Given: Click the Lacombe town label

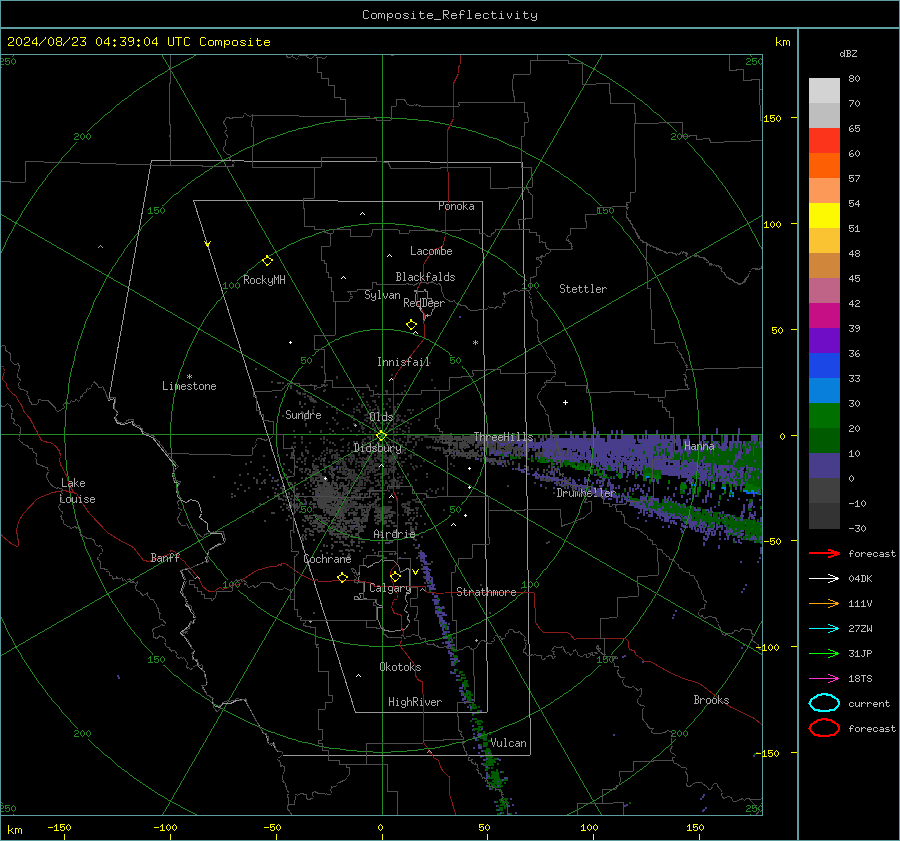Looking at the screenshot, I should 431,251.
